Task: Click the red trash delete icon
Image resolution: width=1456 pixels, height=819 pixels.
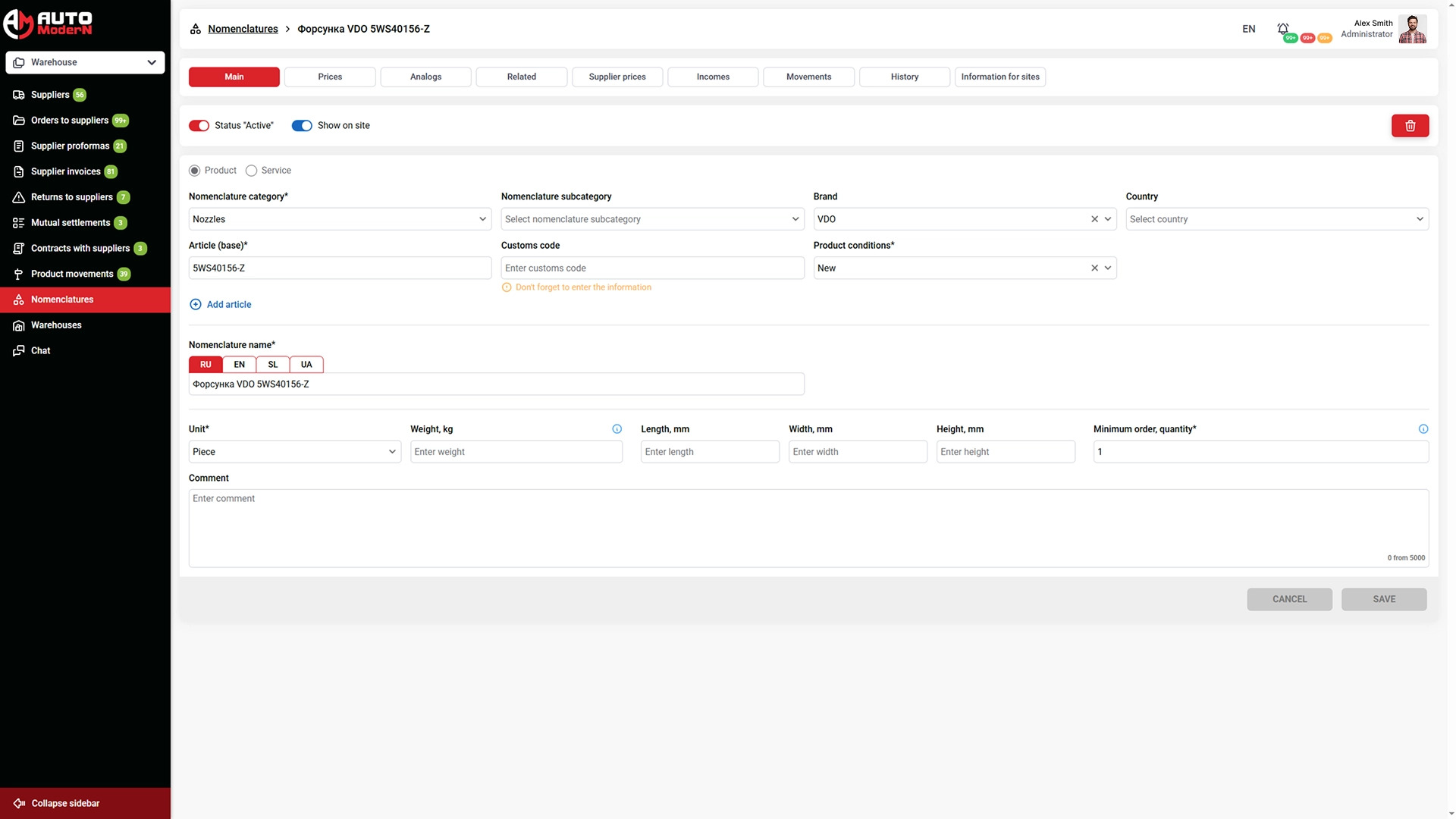Action: [1410, 126]
